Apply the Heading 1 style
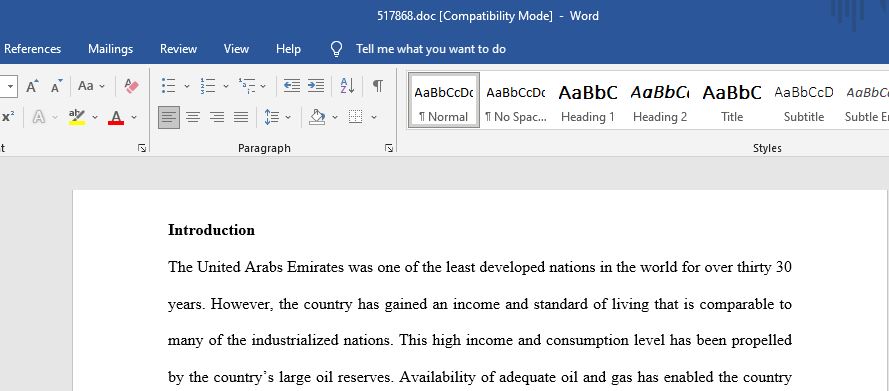This screenshot has height=391, width=889. pos(588,100)
